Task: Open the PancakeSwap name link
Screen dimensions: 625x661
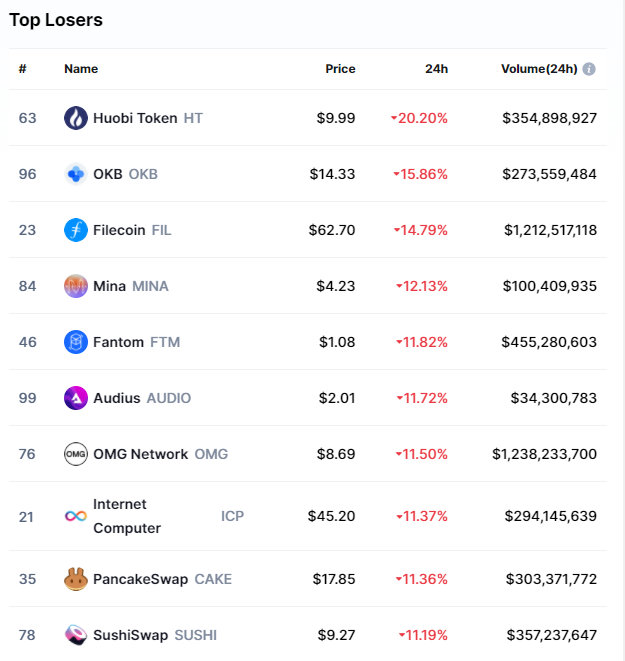Action: click(x=140, y=579)
